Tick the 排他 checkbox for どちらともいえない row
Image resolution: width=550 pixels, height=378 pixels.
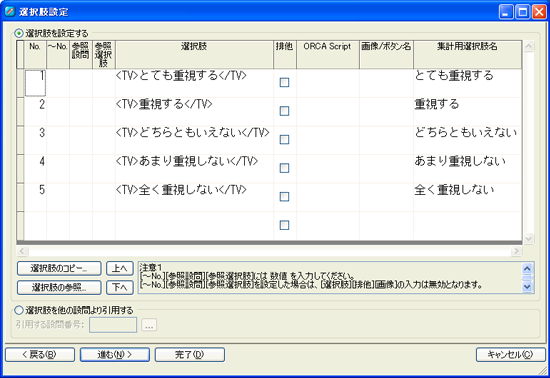[x=284, y=140]
